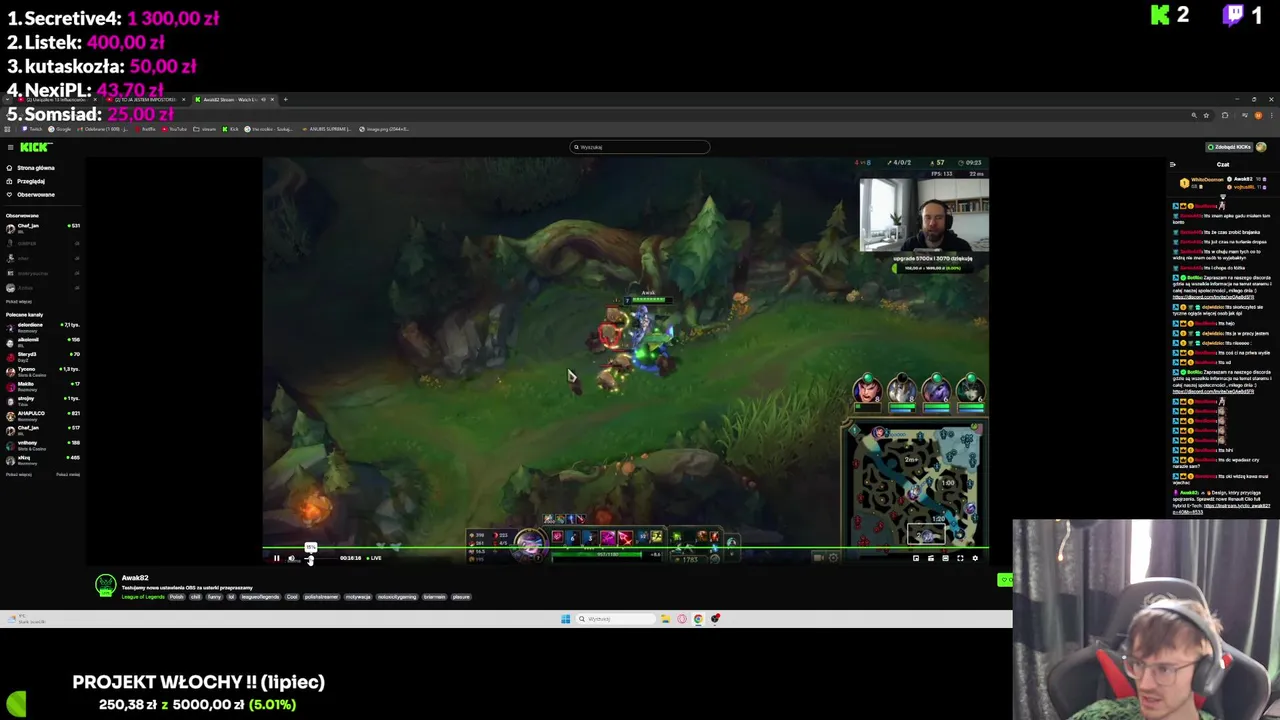Open Obserwowane in sidebar
Viewport: 1280px width, 720px height.
click(x=36, y=194)
